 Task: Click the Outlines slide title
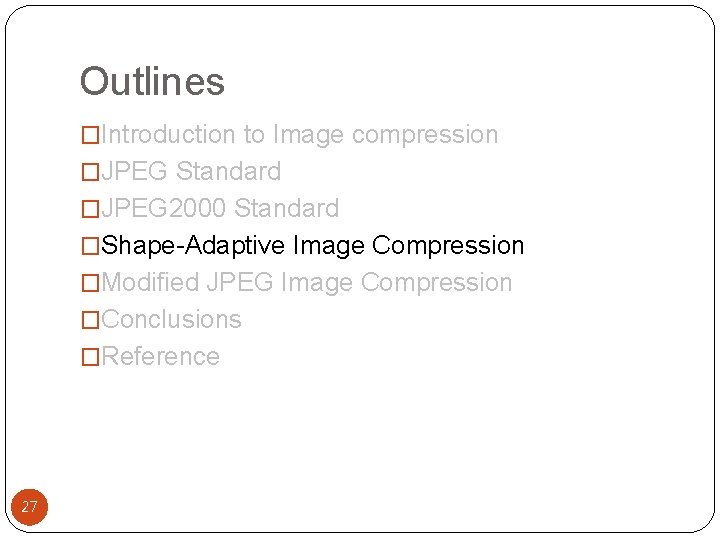[x=152, y=82]
